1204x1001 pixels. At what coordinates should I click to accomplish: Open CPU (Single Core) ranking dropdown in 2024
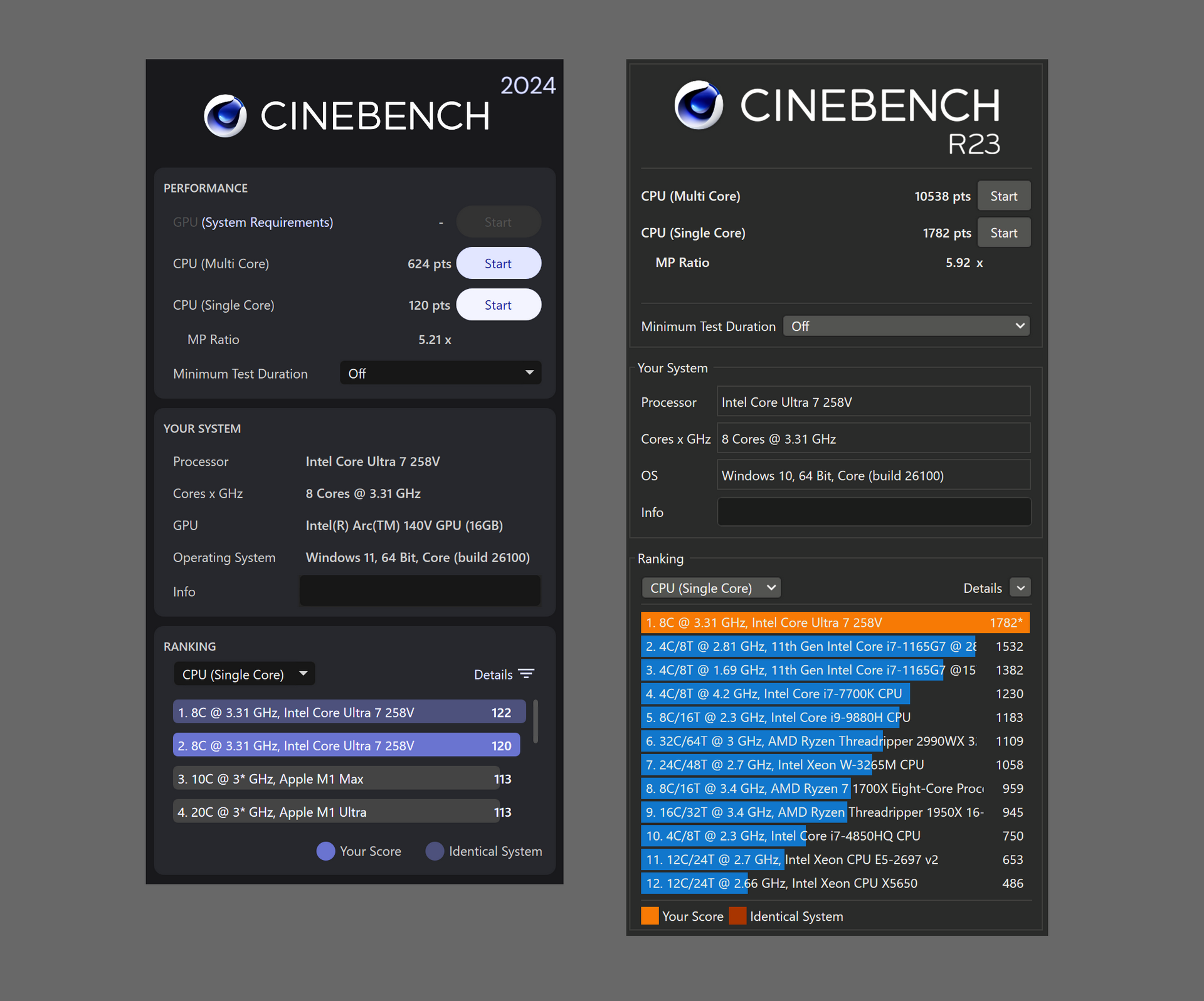coord(244,674)
